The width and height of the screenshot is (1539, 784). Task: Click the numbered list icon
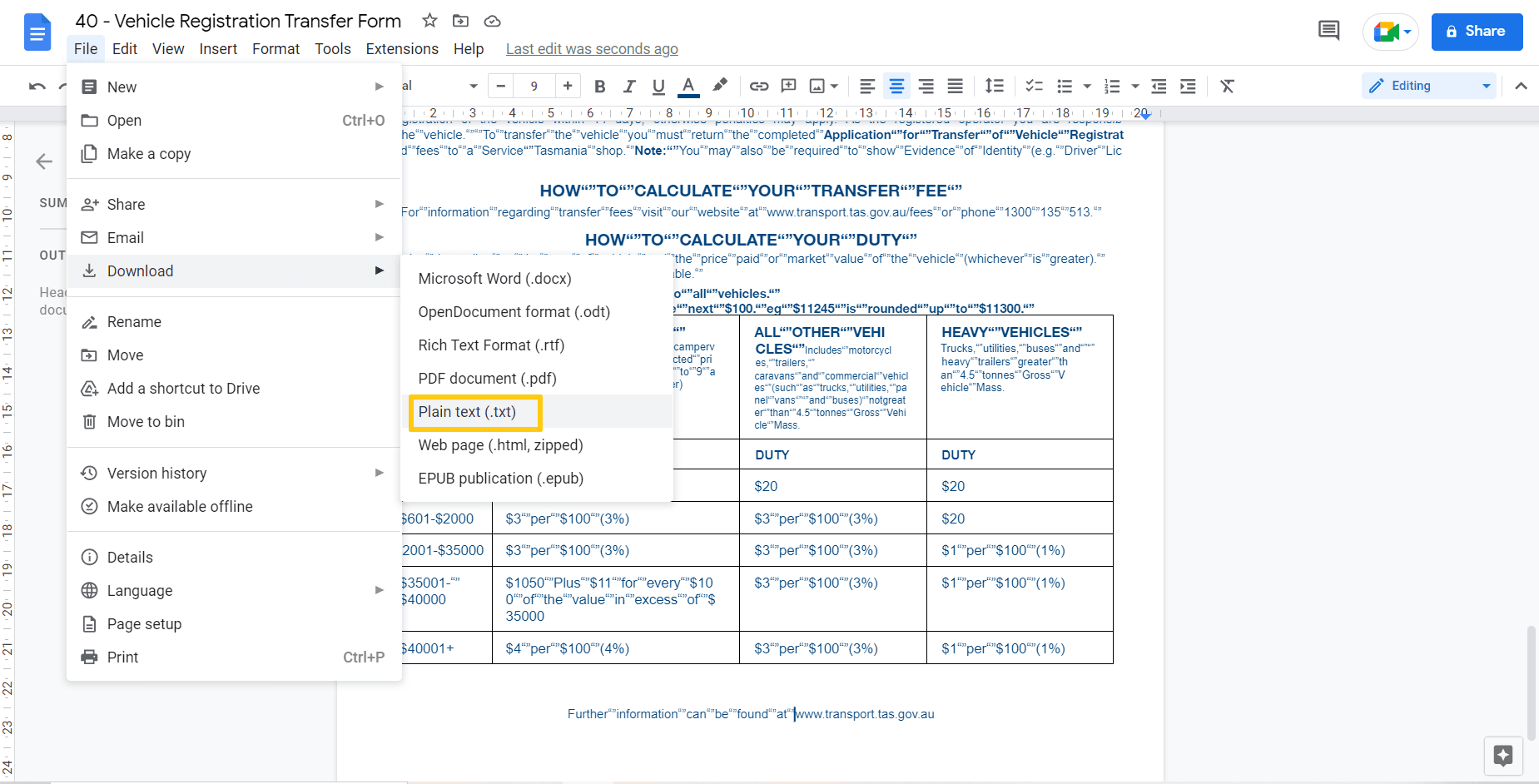pos(1112,86)
